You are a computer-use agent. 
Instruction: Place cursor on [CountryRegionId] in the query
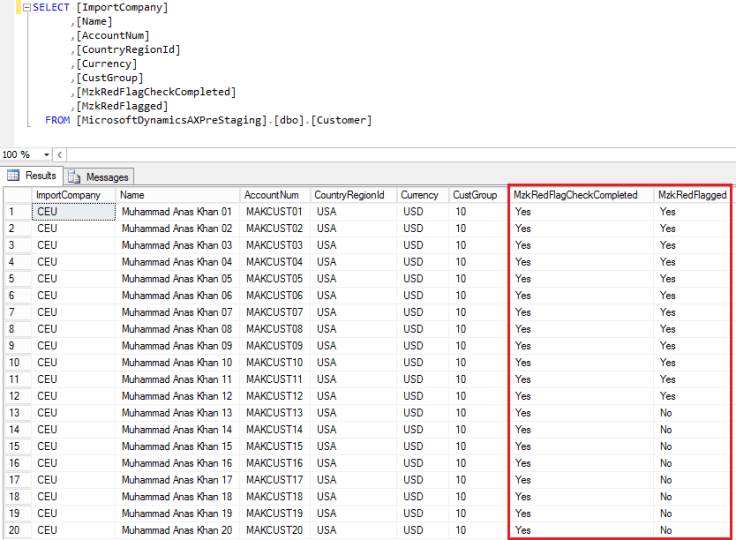coord(130,50)
